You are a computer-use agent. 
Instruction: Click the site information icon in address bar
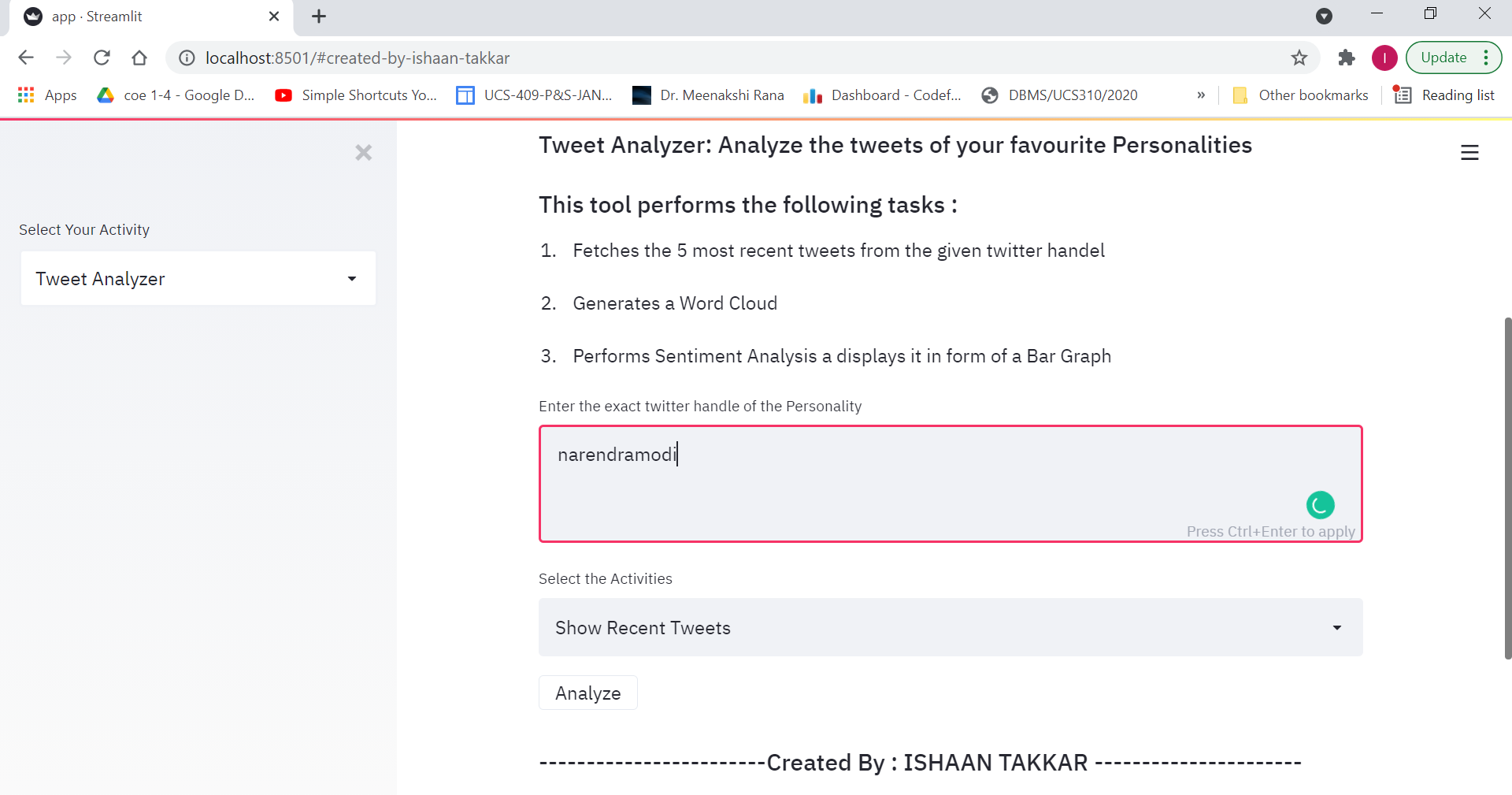tap(186, 58)
